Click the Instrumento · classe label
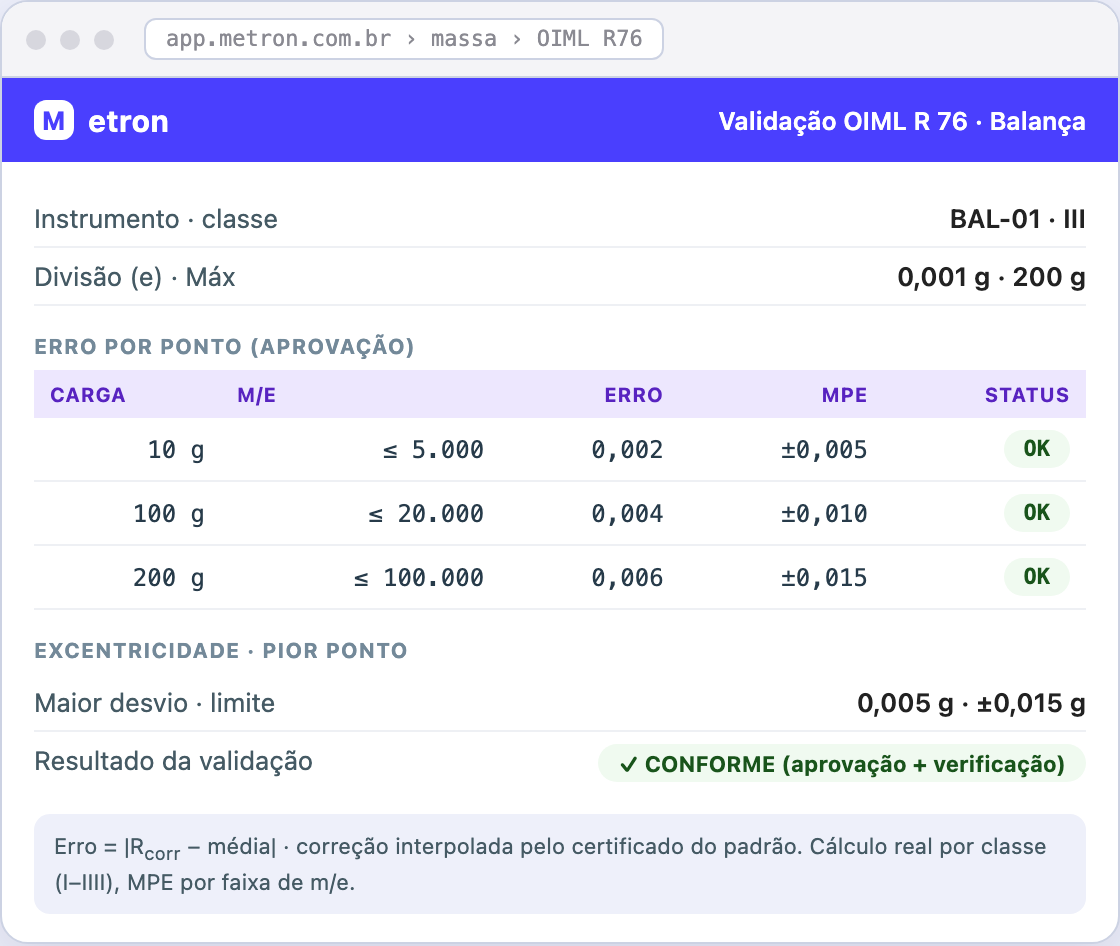Viewport: 1120px width, 946px height. [x=156, y=219]
